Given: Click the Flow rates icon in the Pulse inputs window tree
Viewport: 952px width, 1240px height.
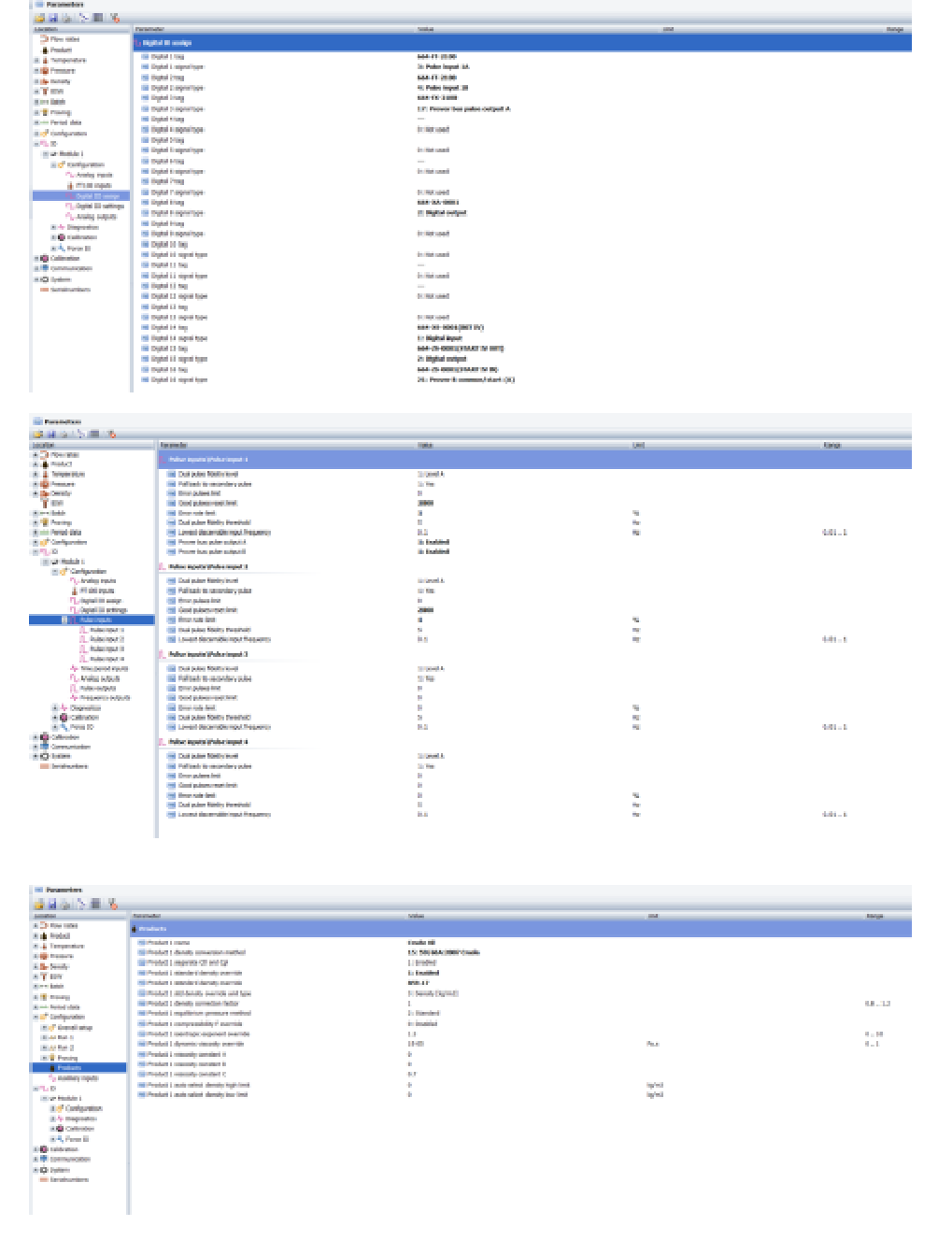Looking at the screenshot, I should pos(44,455).
